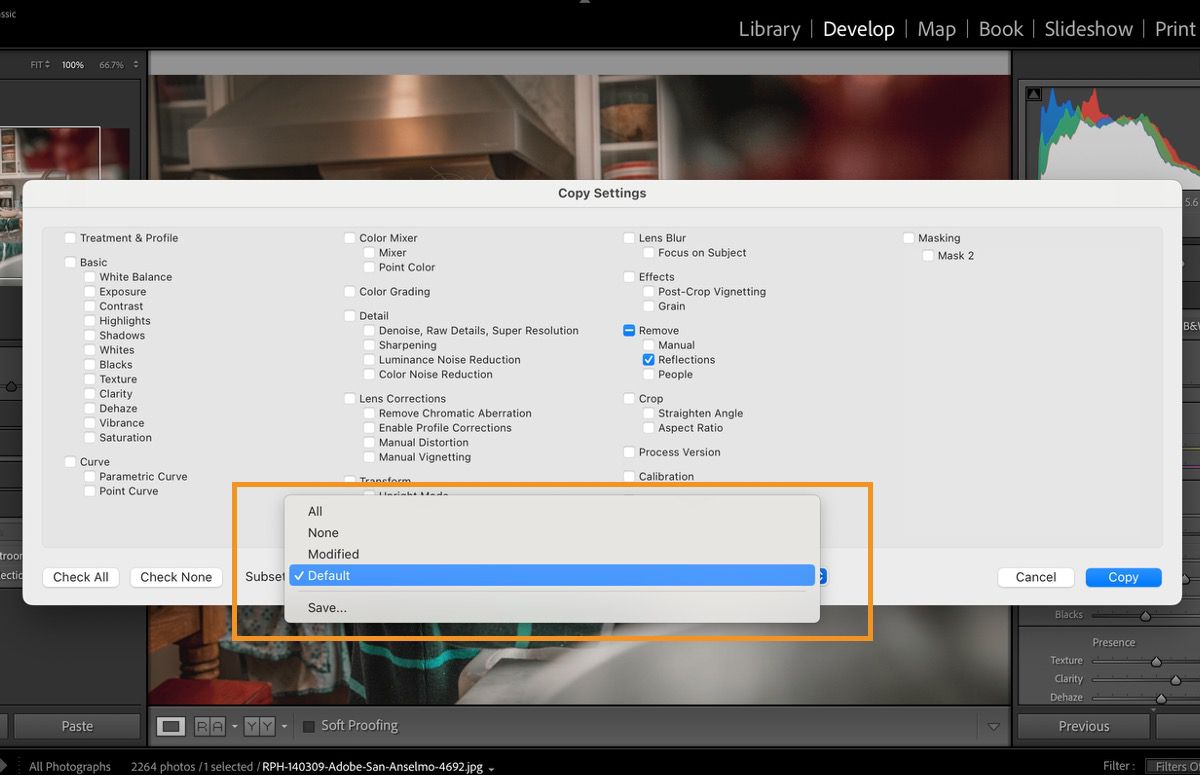The width and height of the screenshot is (1200, 775).
Task: Choose Modified from the Subset menu
Action: [333, 553]
